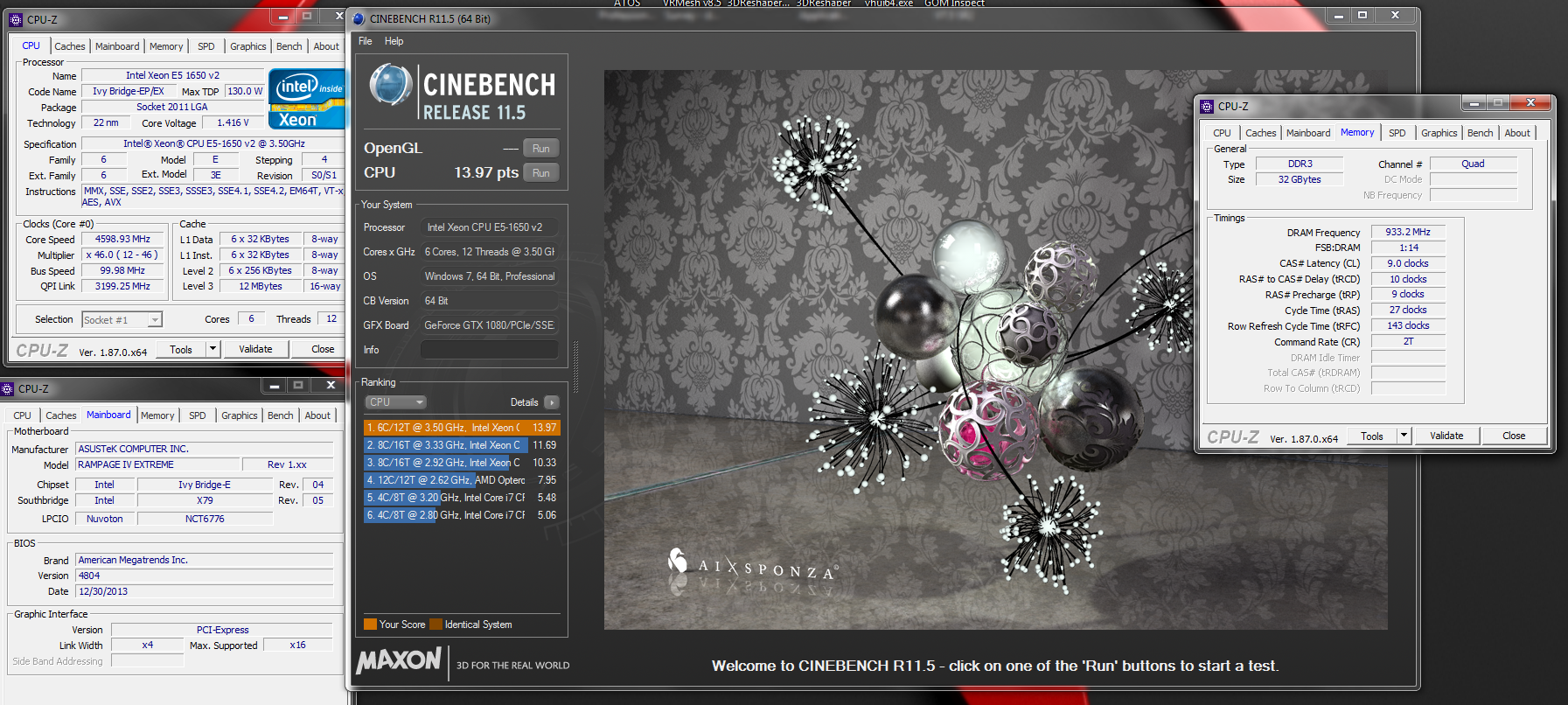Open the CPU ranking type dropdown
The width and height of the screenshot is (1568, 705).
point(395,402)
